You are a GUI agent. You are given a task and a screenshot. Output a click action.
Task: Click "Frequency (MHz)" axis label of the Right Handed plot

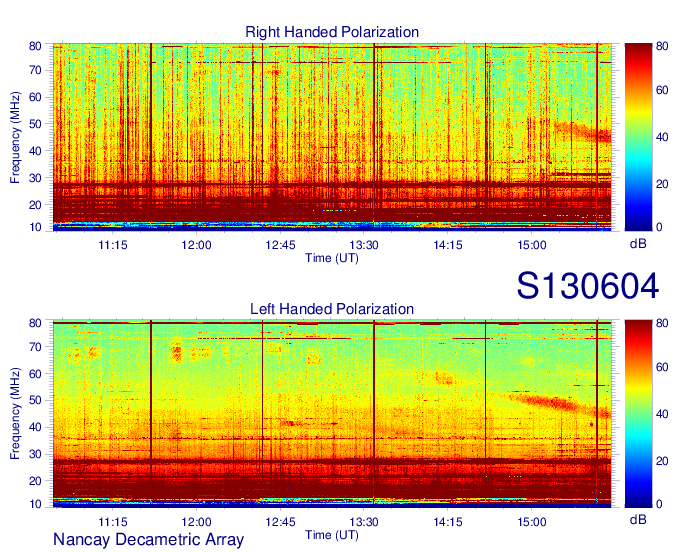(x=15, y=137)
